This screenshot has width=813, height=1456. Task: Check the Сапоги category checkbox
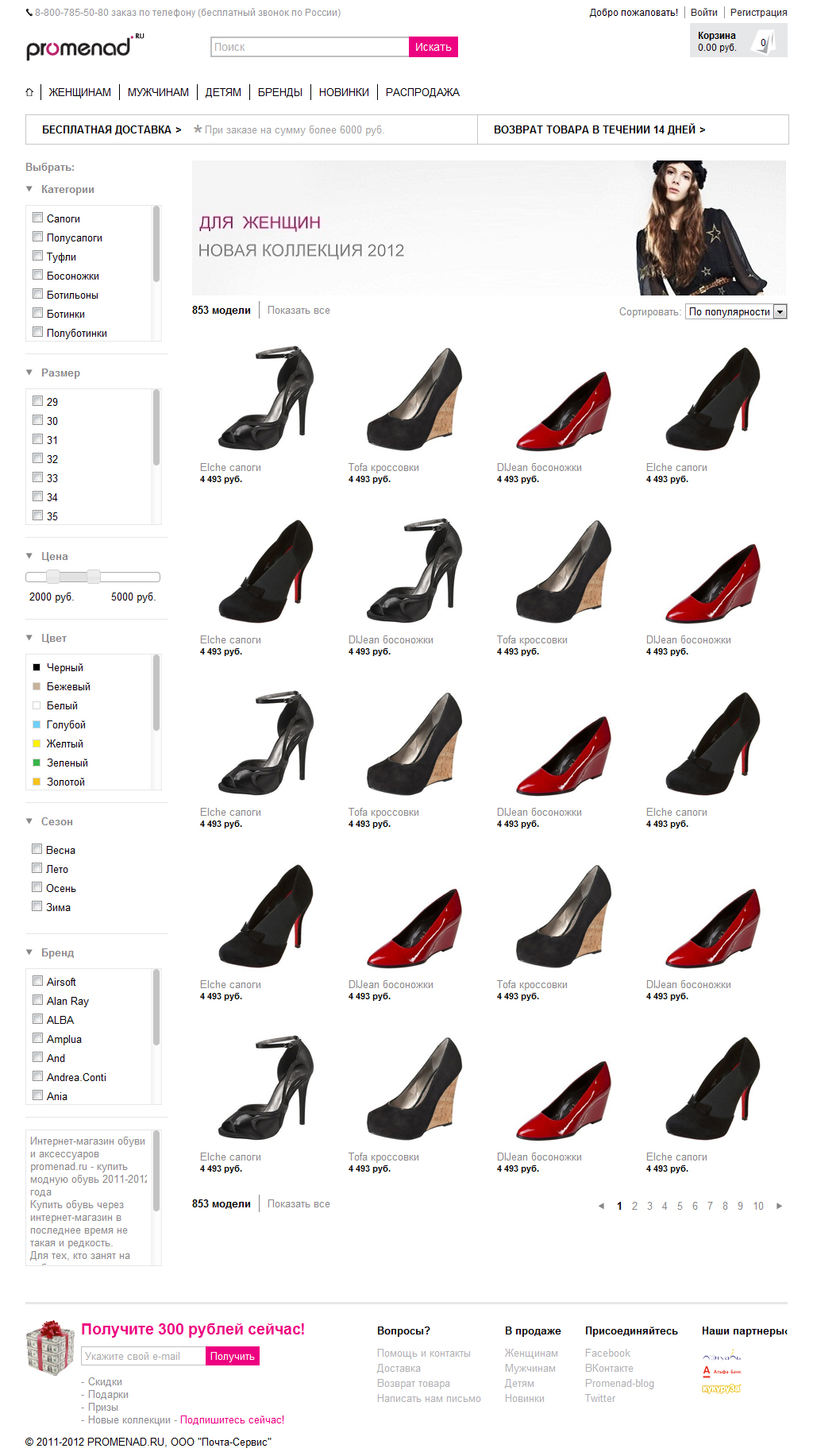coord(37,218)
